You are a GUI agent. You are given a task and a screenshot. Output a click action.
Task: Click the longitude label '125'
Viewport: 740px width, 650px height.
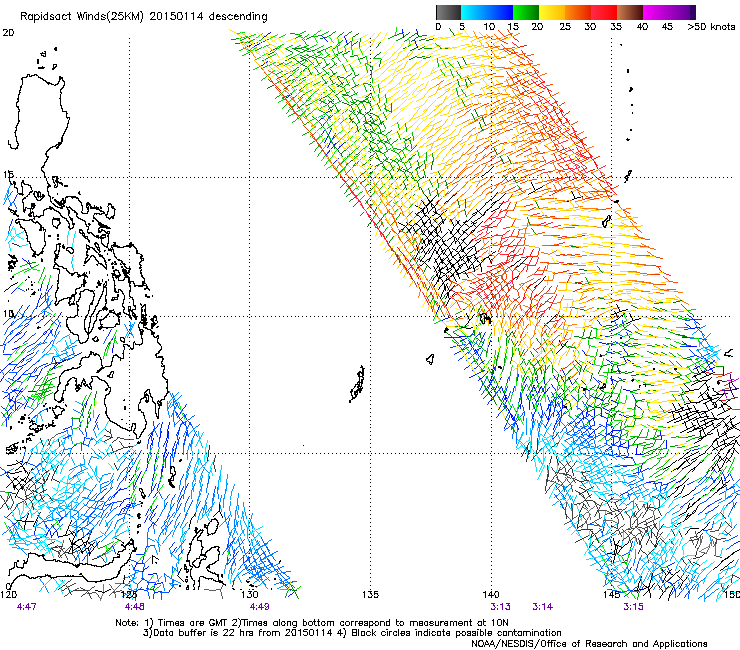click(129, 594)
